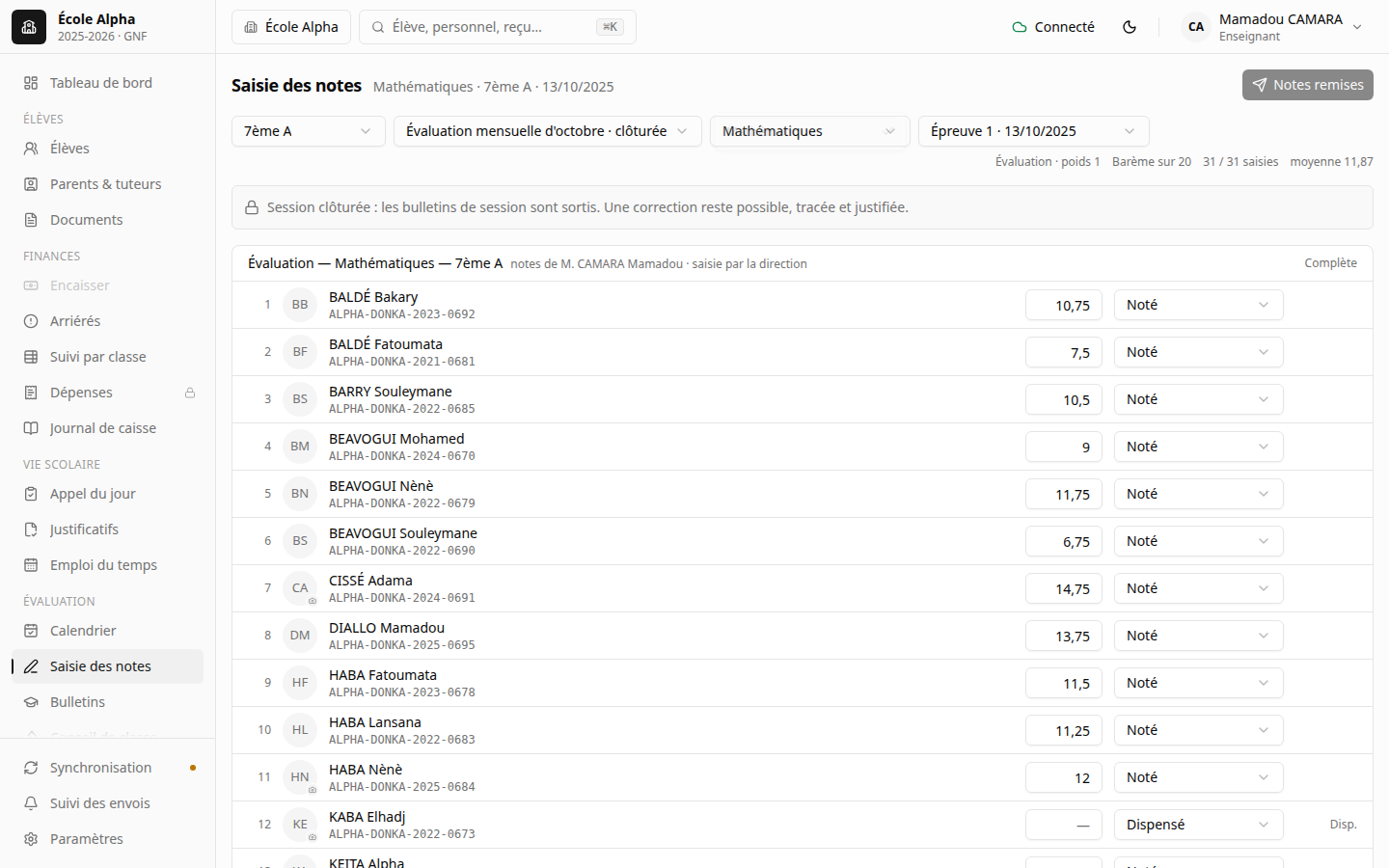
Task: Open status dropdown for BALDÉ Bakary
Action: click(x=1199, y=305)
